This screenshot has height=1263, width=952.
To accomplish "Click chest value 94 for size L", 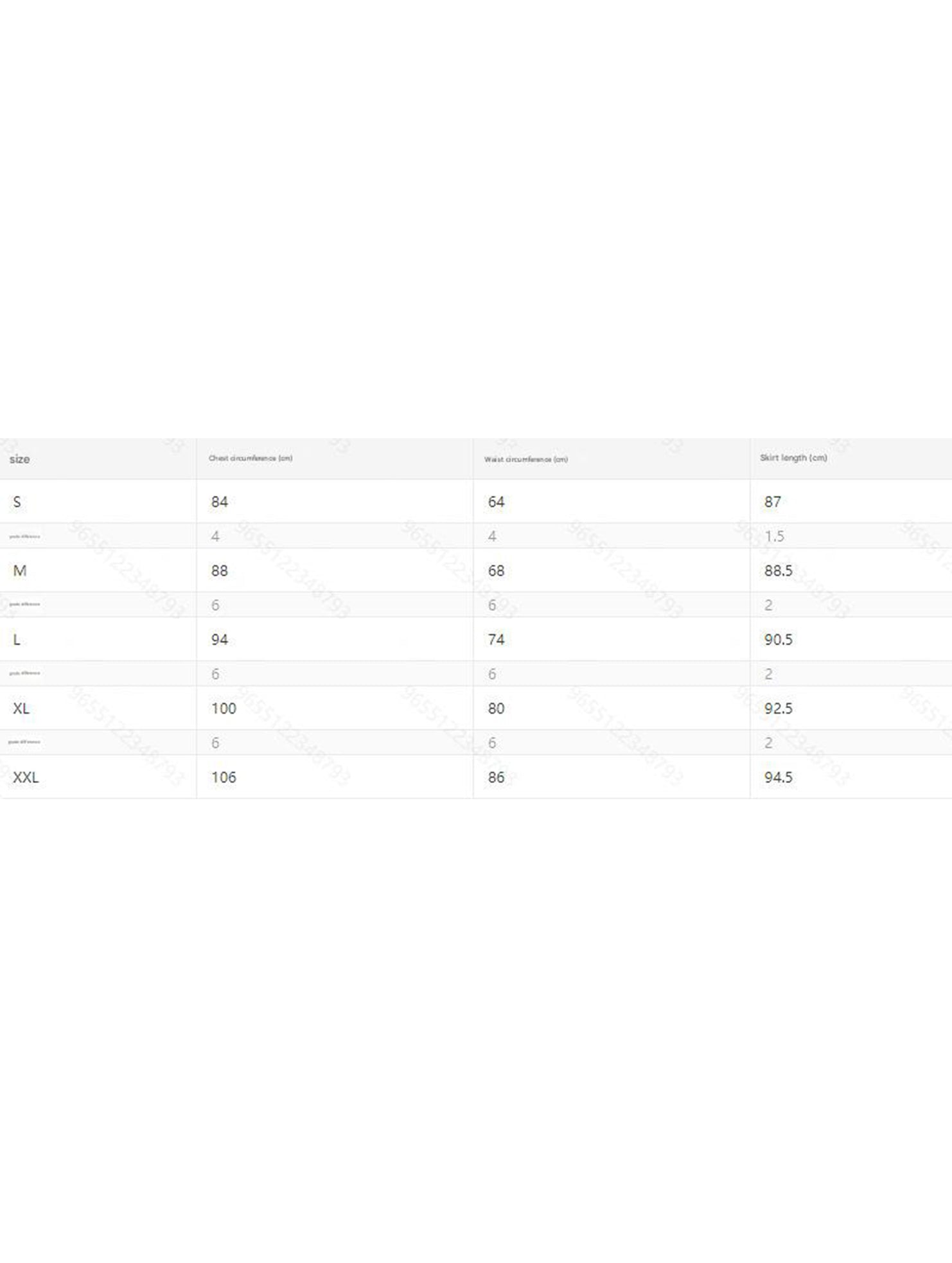I will (x=220, y=639).
